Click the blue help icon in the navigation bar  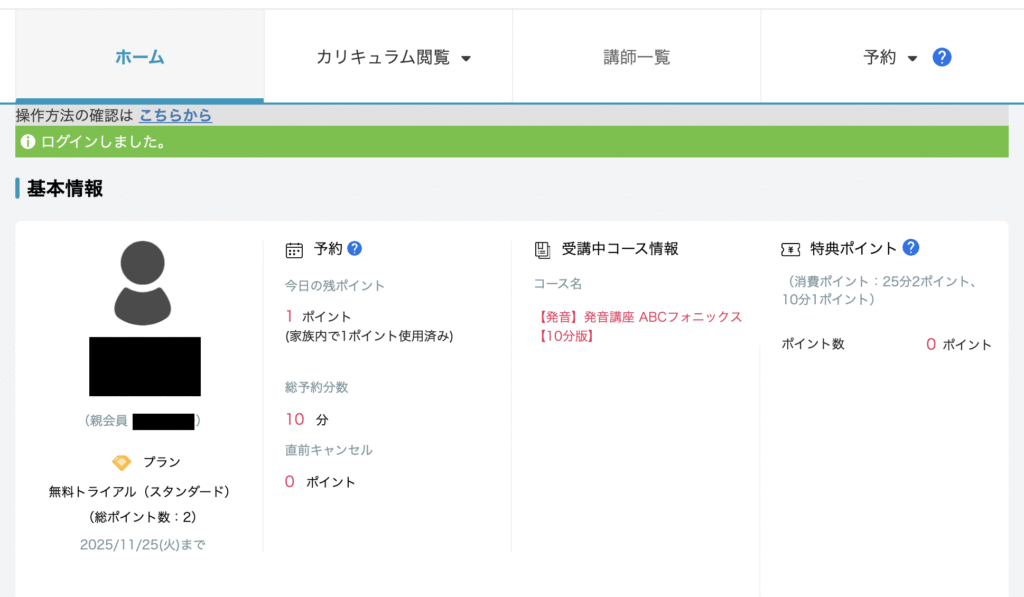941,57
